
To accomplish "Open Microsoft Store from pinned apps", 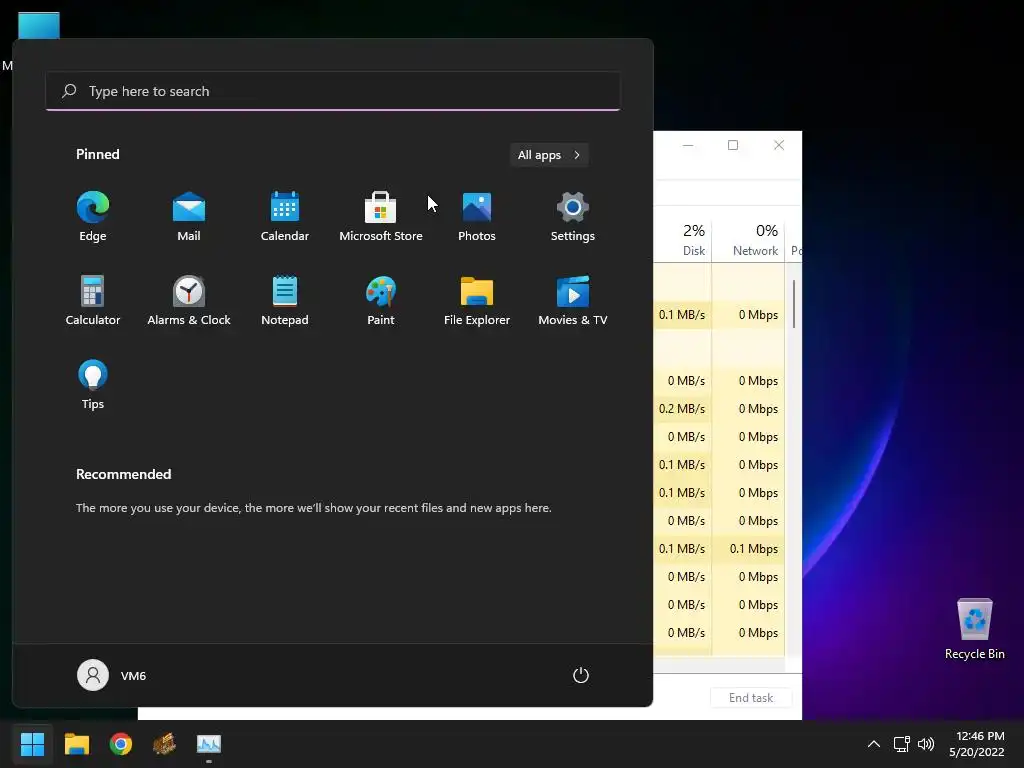I will 381,217.
